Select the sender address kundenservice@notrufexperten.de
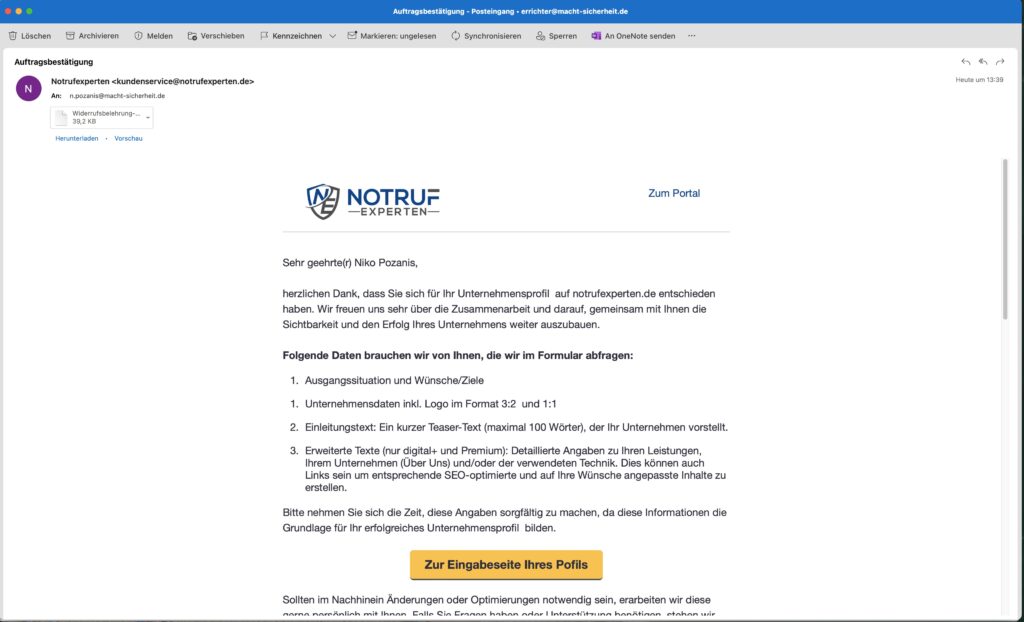Viewport: 1024px width, 622px height. (183, 82)
